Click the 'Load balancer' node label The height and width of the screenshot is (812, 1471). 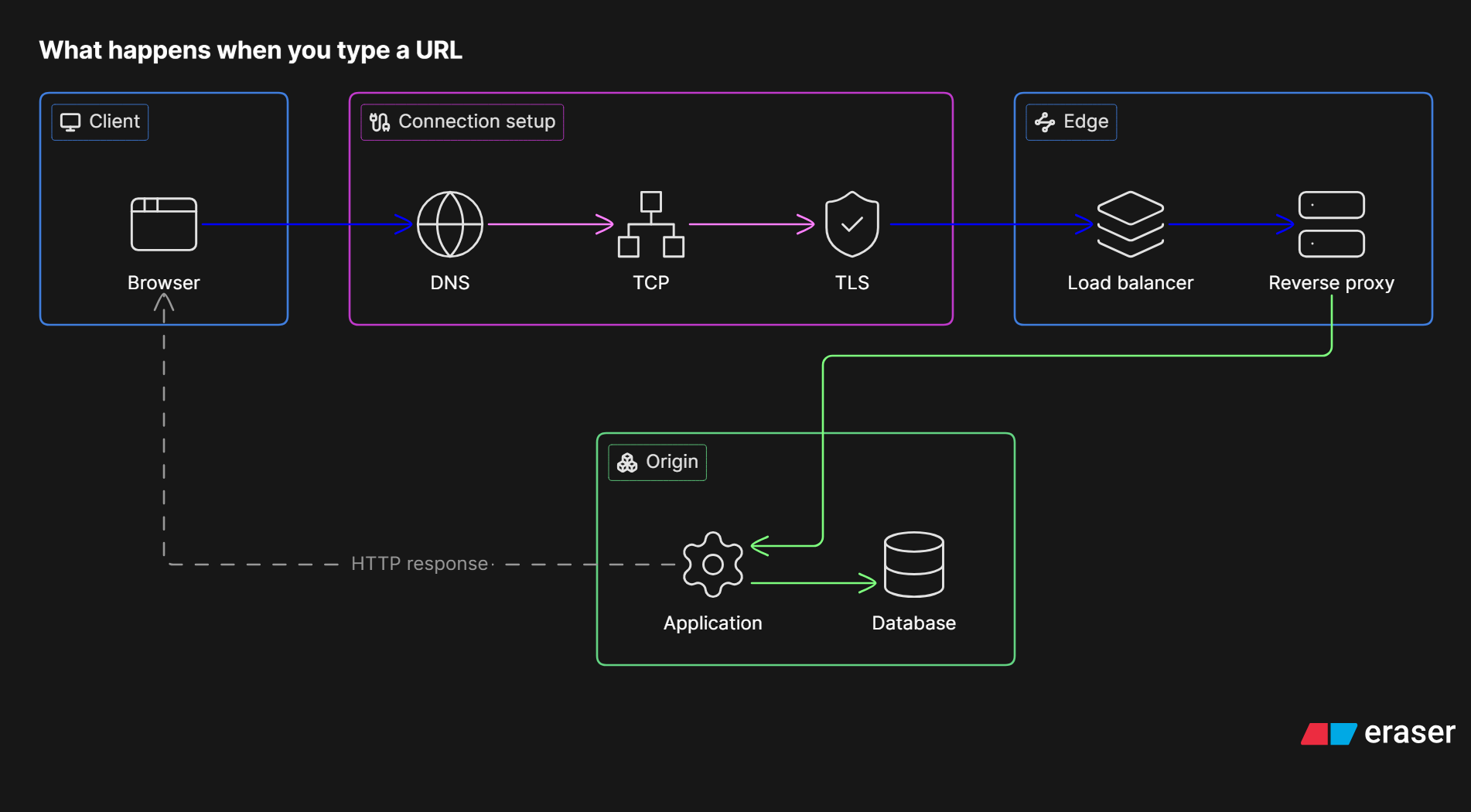coord(1131,283)
